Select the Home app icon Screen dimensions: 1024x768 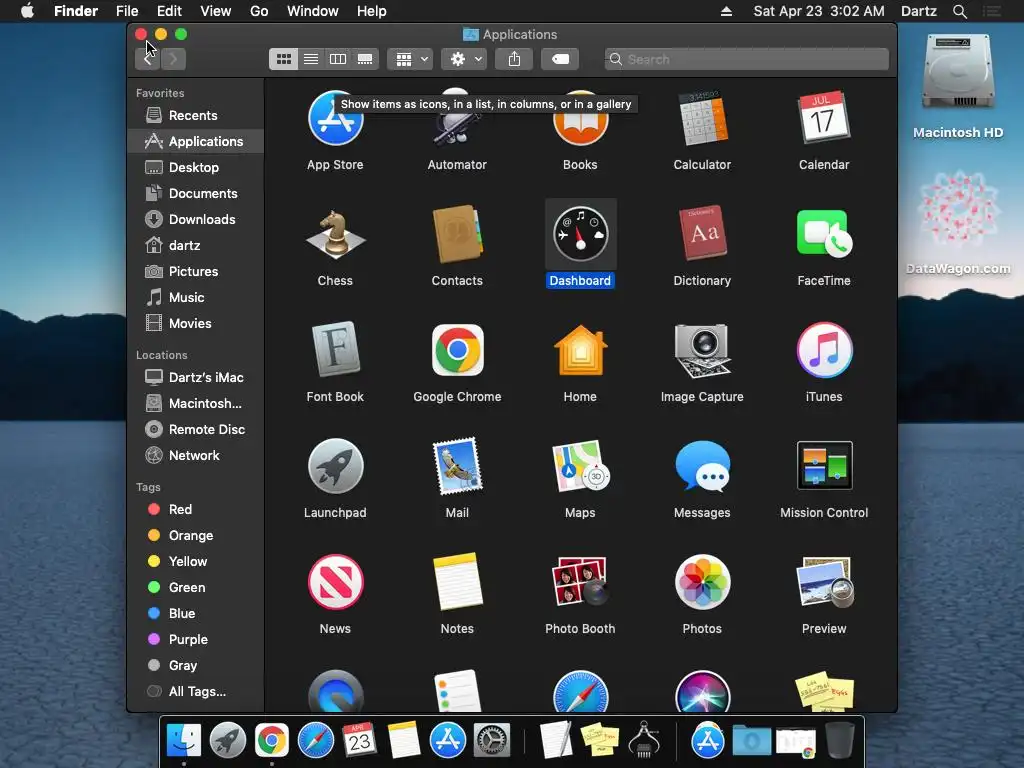click(580, 350)
